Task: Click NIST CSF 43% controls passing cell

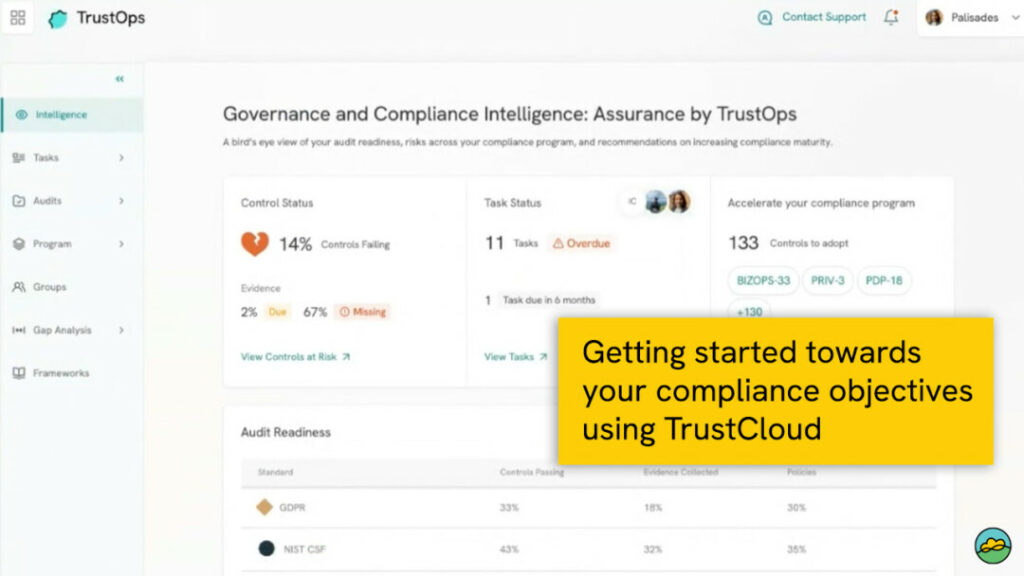Action: tap(509, 549)
